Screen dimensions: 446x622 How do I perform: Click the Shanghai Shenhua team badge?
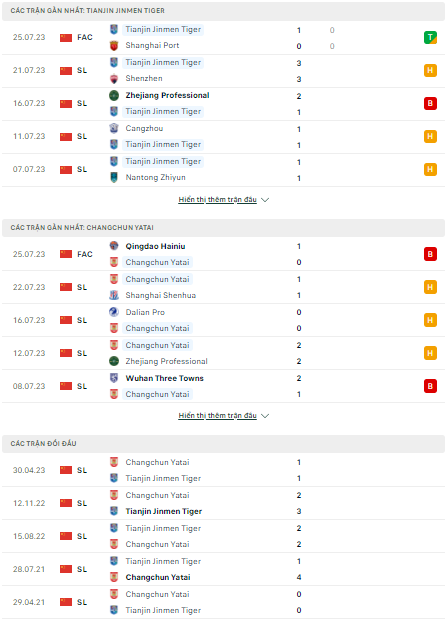tap(114, 295)
